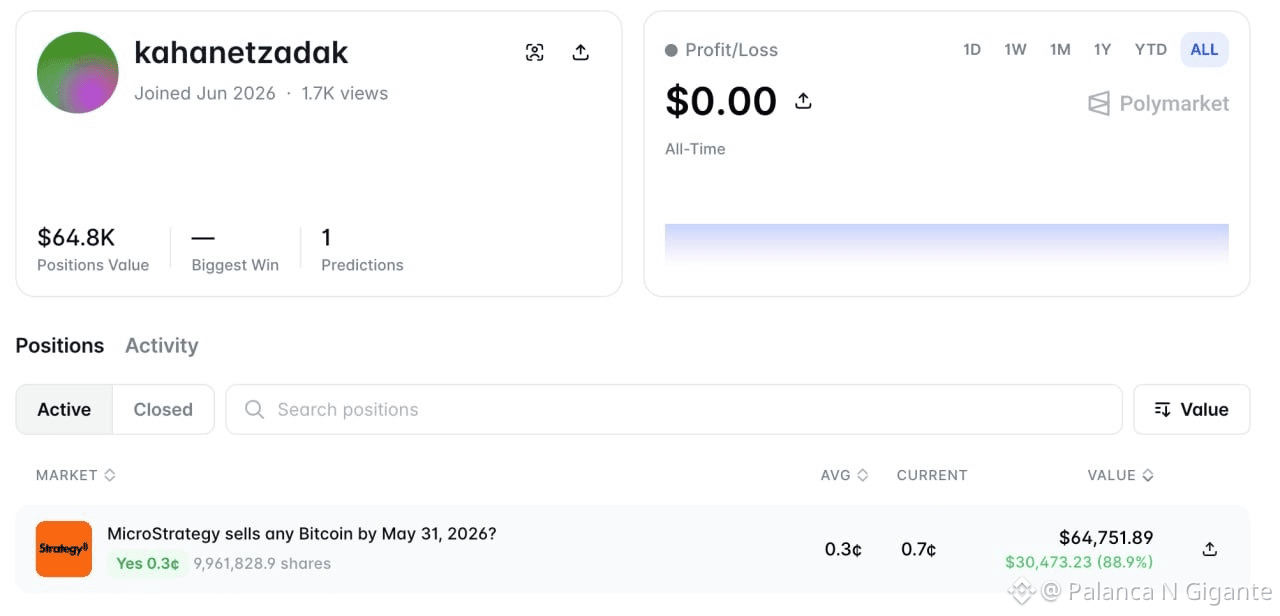Click the 1.7K views text
Image resolution: width=1280 pixels, height=616 pixels.
pos(345,93)
